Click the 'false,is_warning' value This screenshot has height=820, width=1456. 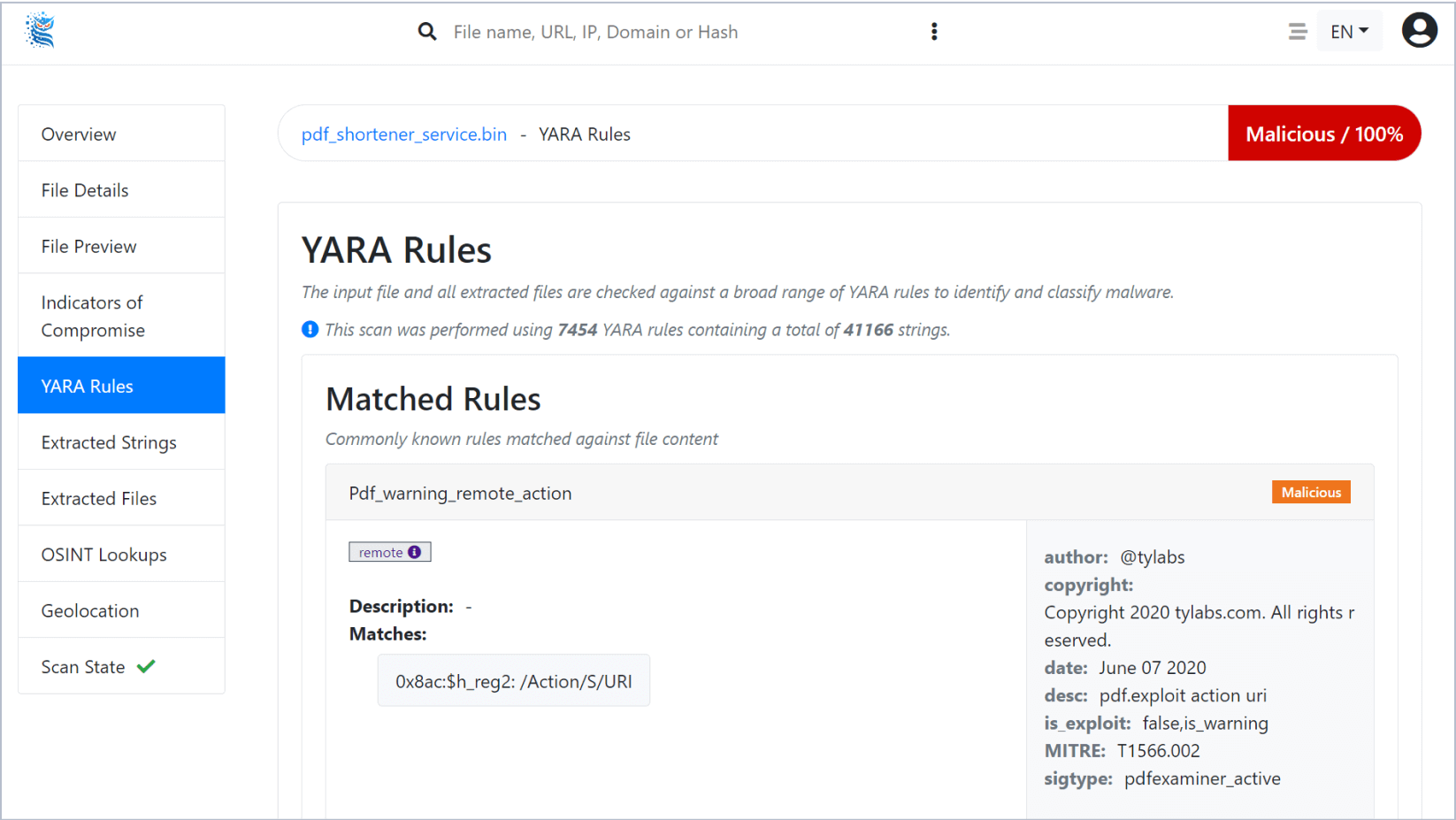coord(1205,724)
